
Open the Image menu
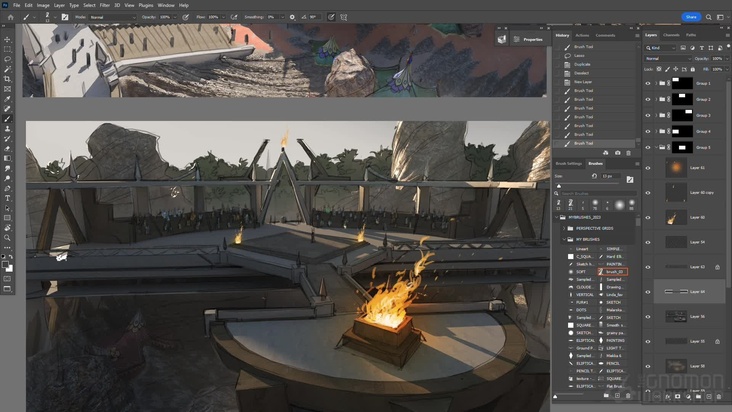pyautogui.click(x=43, y=5)
